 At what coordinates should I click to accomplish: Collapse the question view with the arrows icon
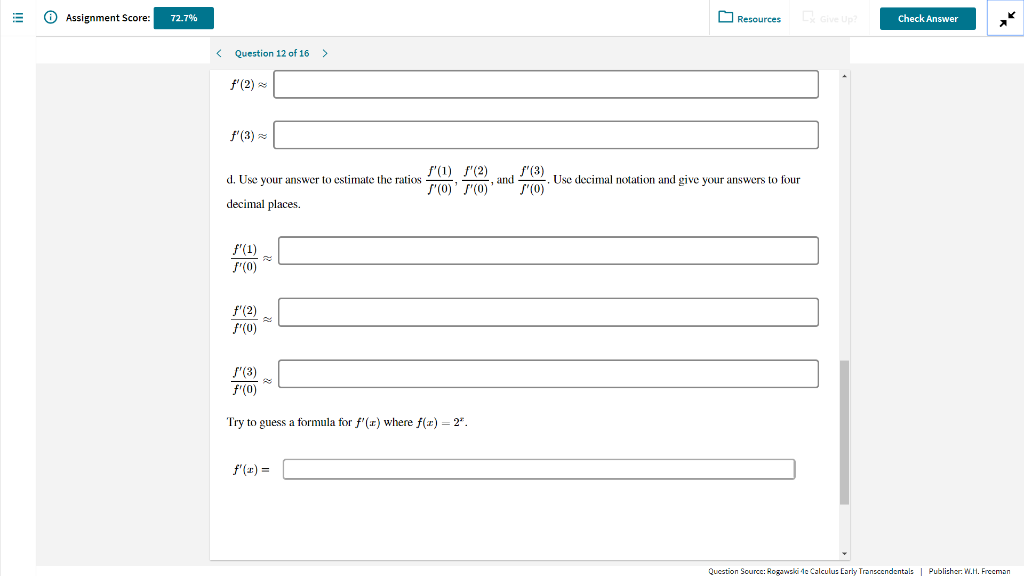tap(1005, 17)
